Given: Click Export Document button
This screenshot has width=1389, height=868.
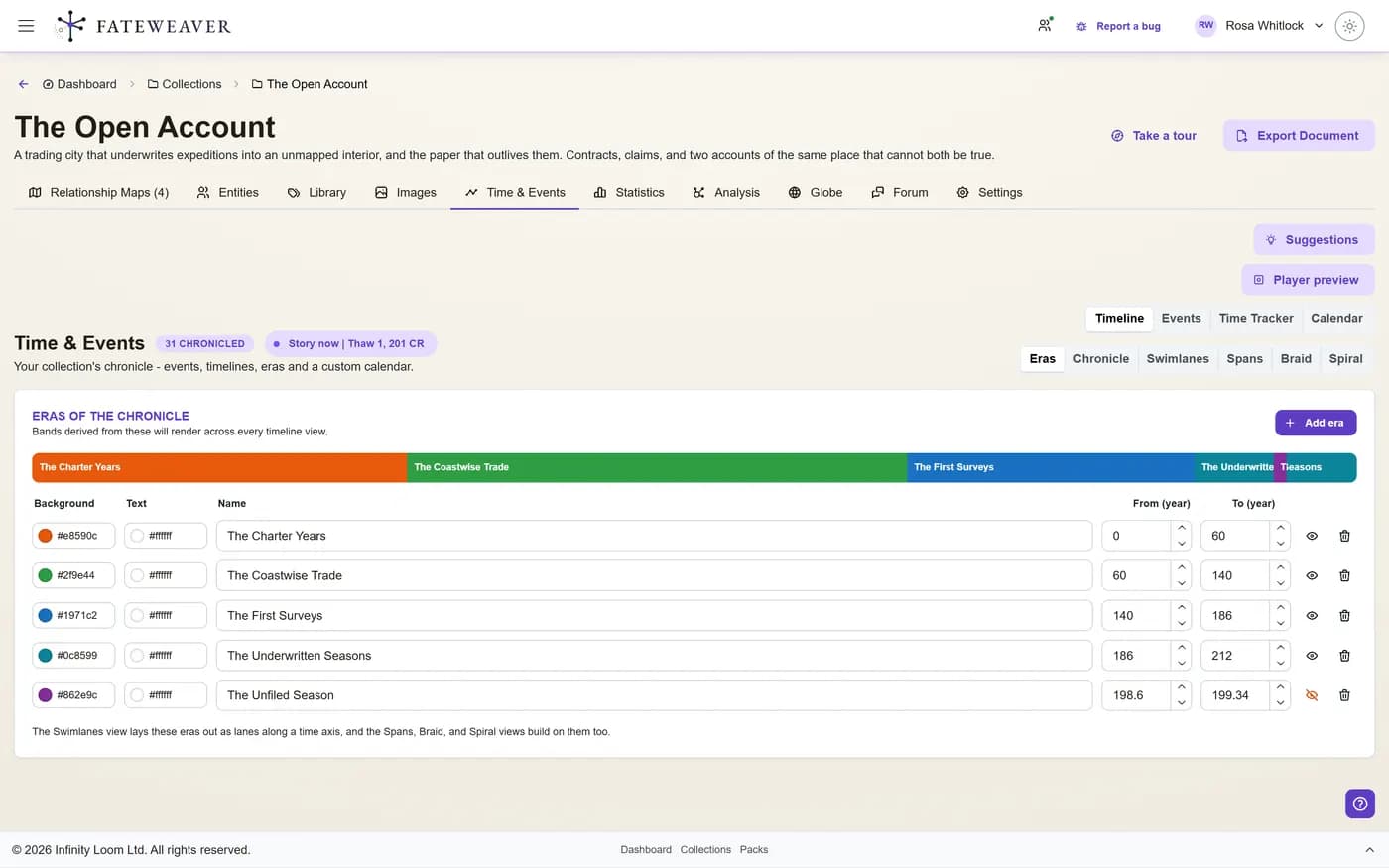Looking at the screenshot, I should (x=1299, y=136).
